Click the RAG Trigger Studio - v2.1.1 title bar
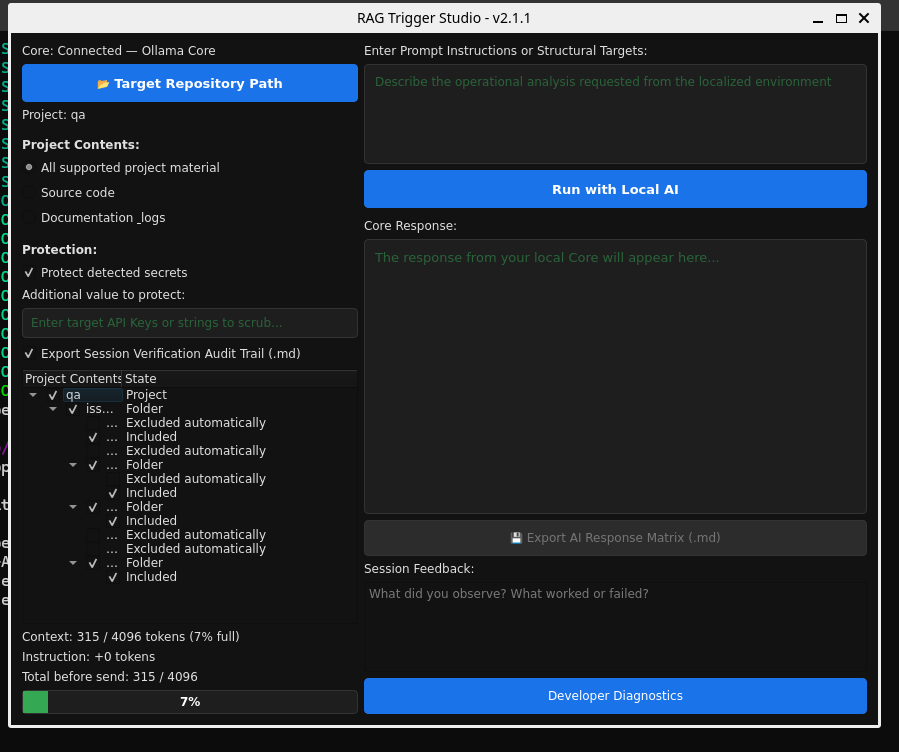The height and width of the screenshot is (752, 899). (x=444, y=18)
